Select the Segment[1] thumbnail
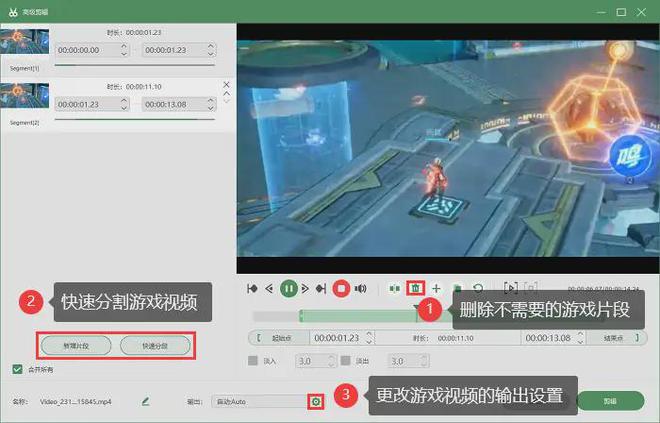Viewport: 660px width, 423px height. [25, 41]
